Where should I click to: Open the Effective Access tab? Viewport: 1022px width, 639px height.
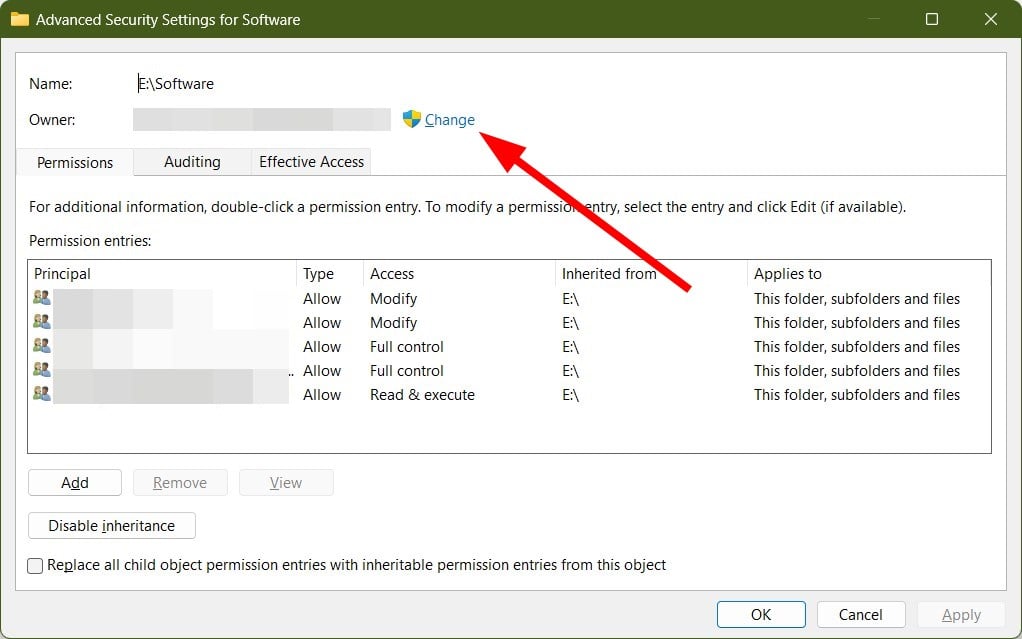pos(312,162)
